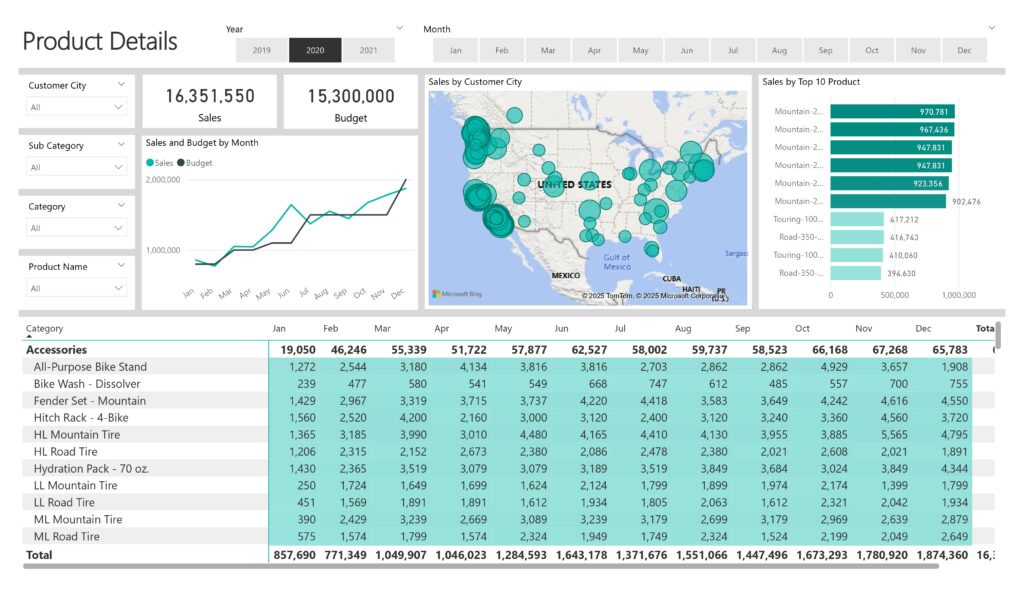Toggle the 2021 year filter
The height and width of the screenshot is (592, 1024).
[x=368, y=50]
